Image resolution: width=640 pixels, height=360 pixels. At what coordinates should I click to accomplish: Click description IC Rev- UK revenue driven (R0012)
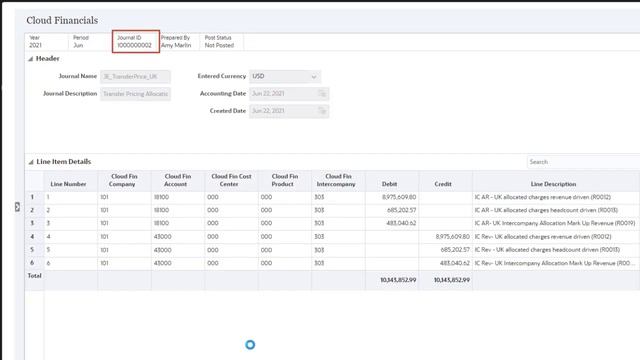point(556,237)
